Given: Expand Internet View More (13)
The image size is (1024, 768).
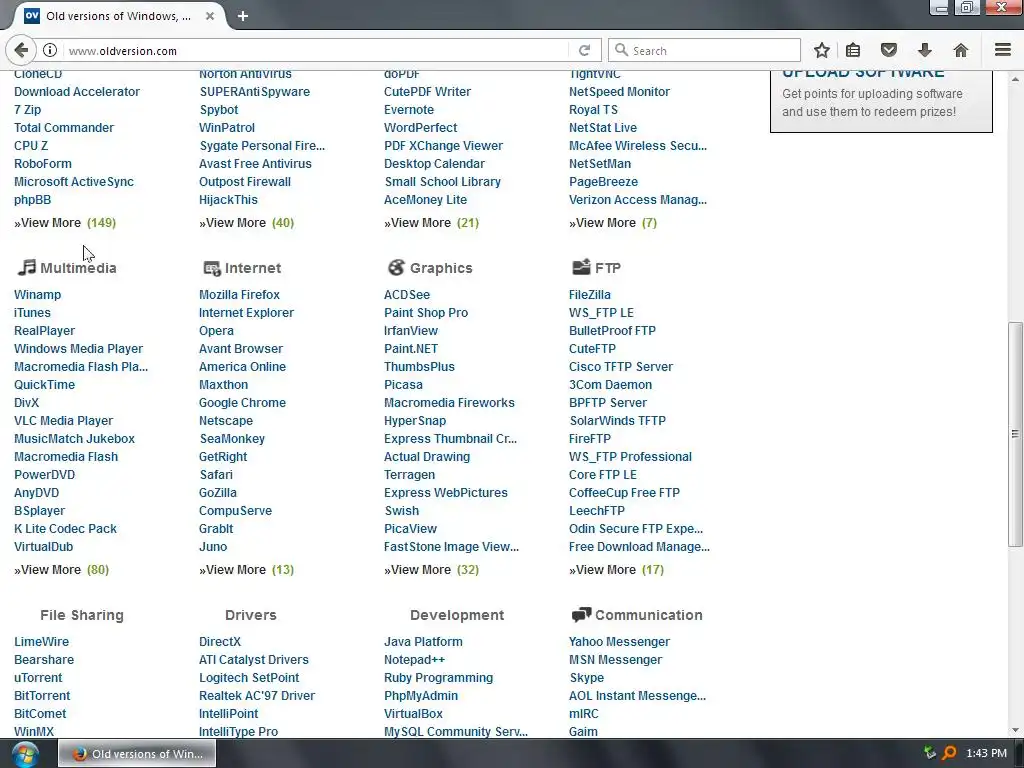Looking at the screenshot, I should [246, 569].
